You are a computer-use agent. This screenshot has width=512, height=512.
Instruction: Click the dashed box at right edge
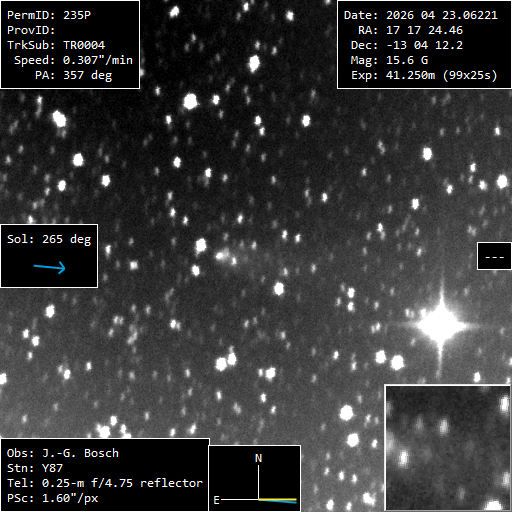click(x=494, y=256)
